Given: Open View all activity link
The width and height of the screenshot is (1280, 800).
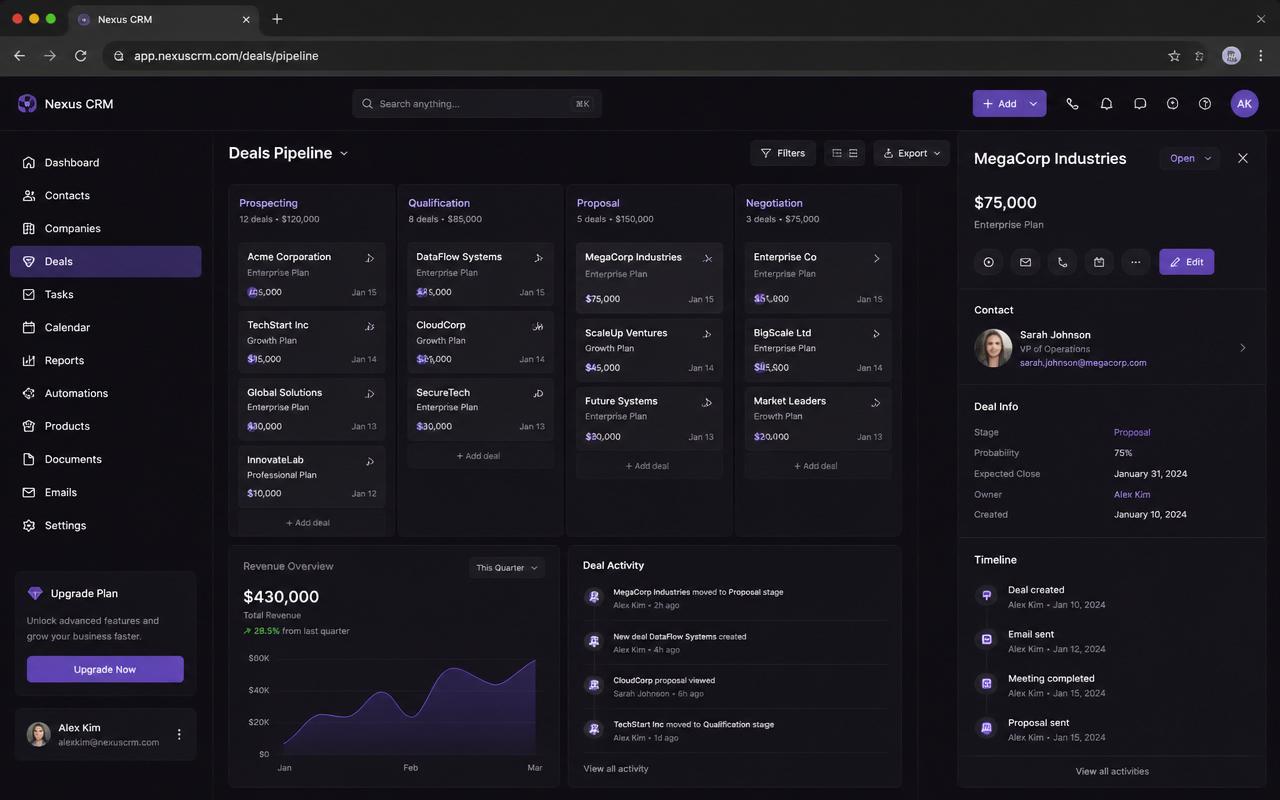Looking at the screenshot, I should (616, 769).
